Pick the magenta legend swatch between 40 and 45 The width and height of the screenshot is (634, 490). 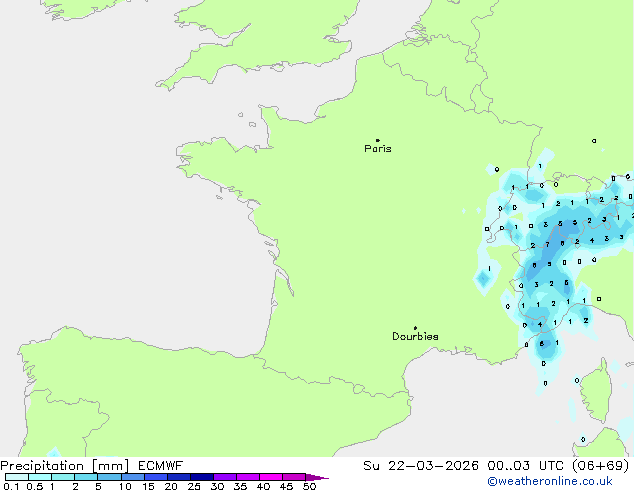(271, 477)
